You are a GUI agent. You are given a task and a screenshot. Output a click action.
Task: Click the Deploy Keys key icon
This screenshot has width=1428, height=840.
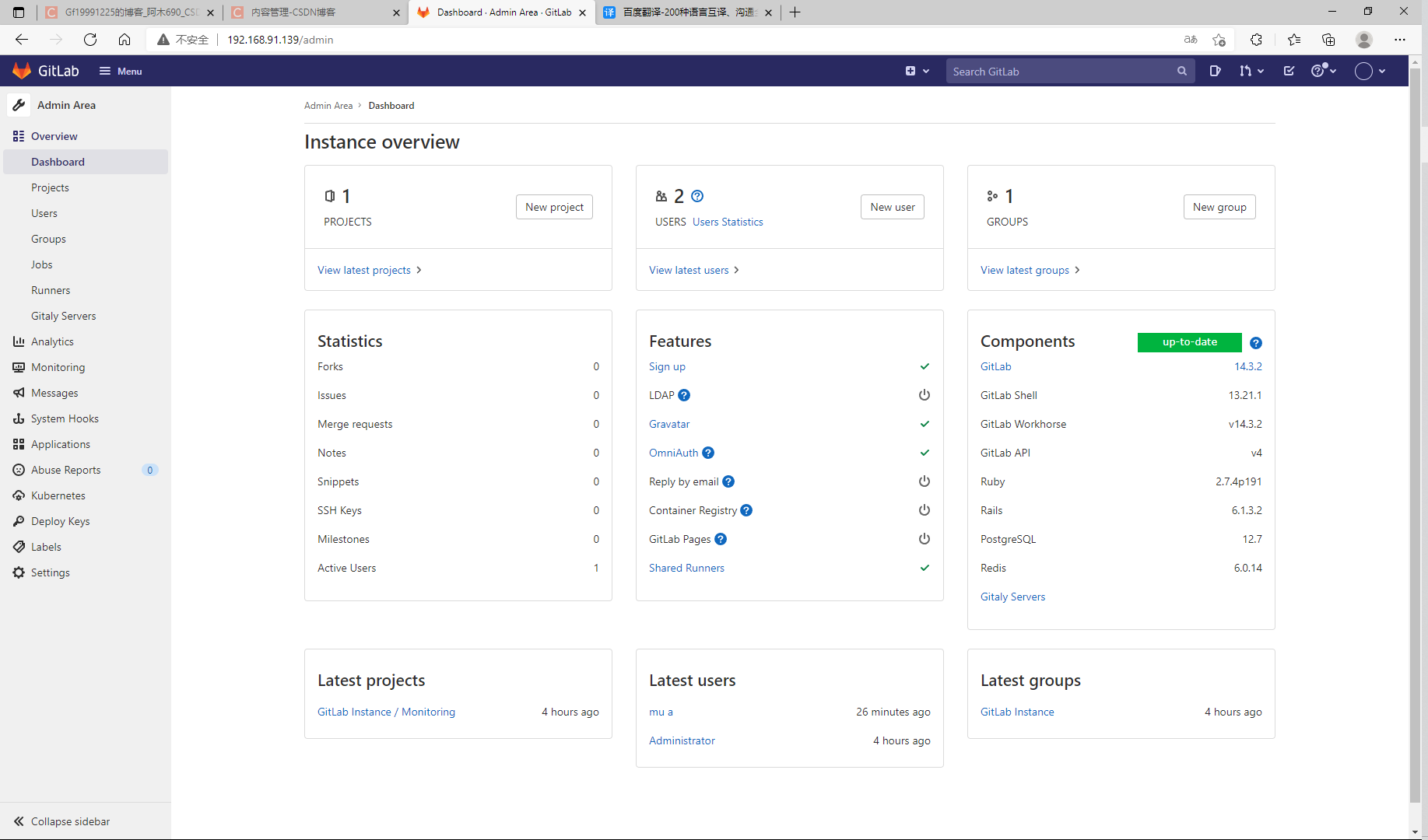pyautogui.click(x=19, y=521)
